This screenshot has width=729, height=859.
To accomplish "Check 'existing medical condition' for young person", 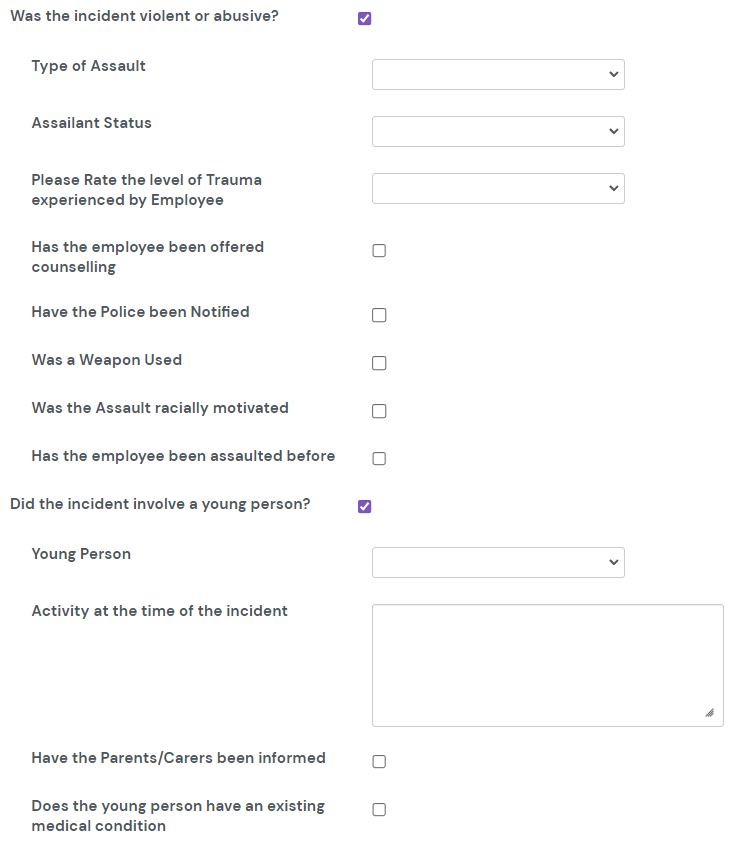I will tap(379, 810).
